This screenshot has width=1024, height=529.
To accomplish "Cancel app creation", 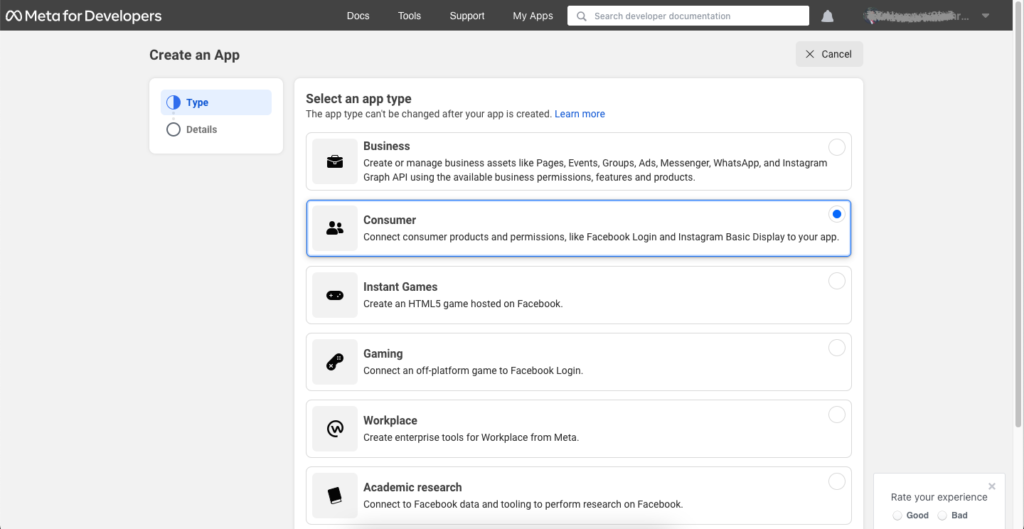I will [829, 54].
